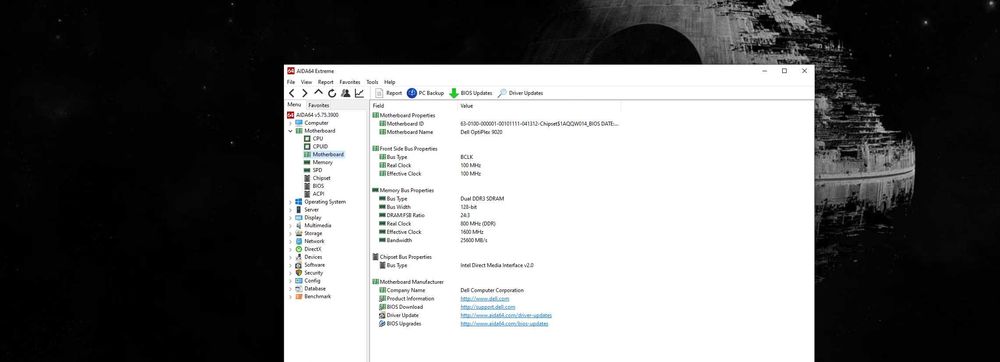The height and width of the screenshot is (362, 1000).
Task: Select the Chipset item in the tree
Action: point(321,178)
